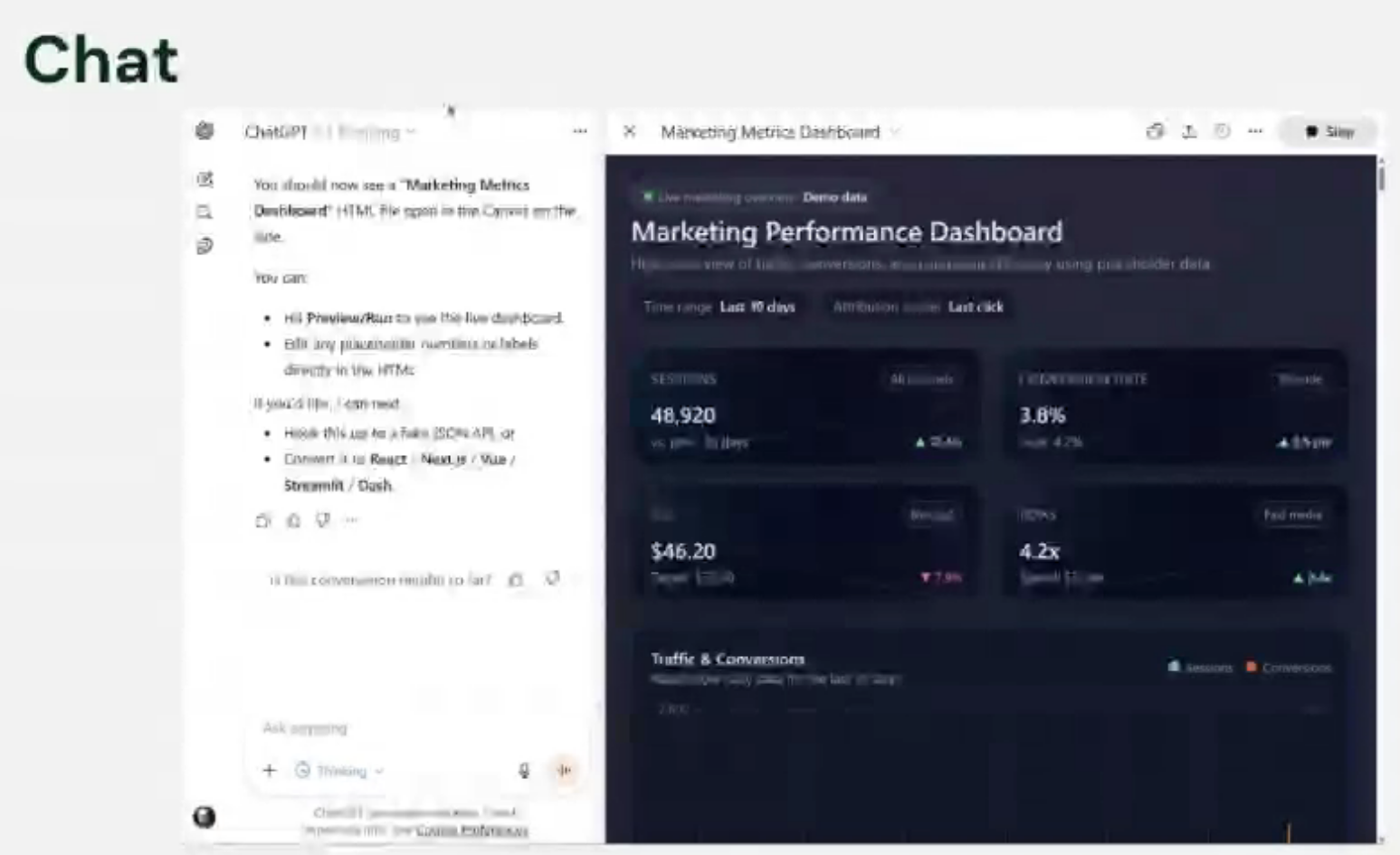Open canvas version history clock icon
This screenshot has width=1400, height=855.
point(1222,132)
